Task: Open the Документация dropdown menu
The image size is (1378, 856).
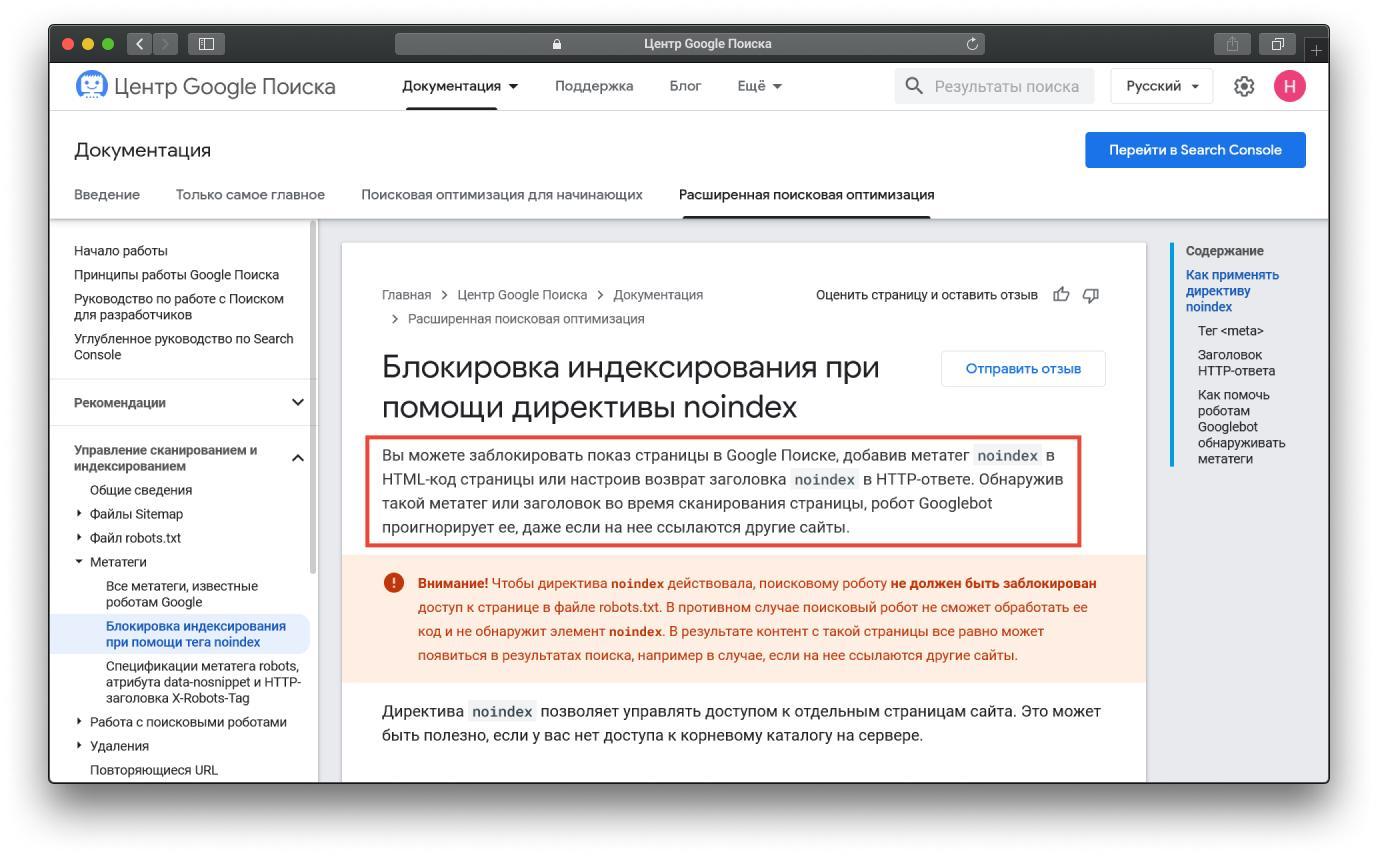Action: (460, 86)
